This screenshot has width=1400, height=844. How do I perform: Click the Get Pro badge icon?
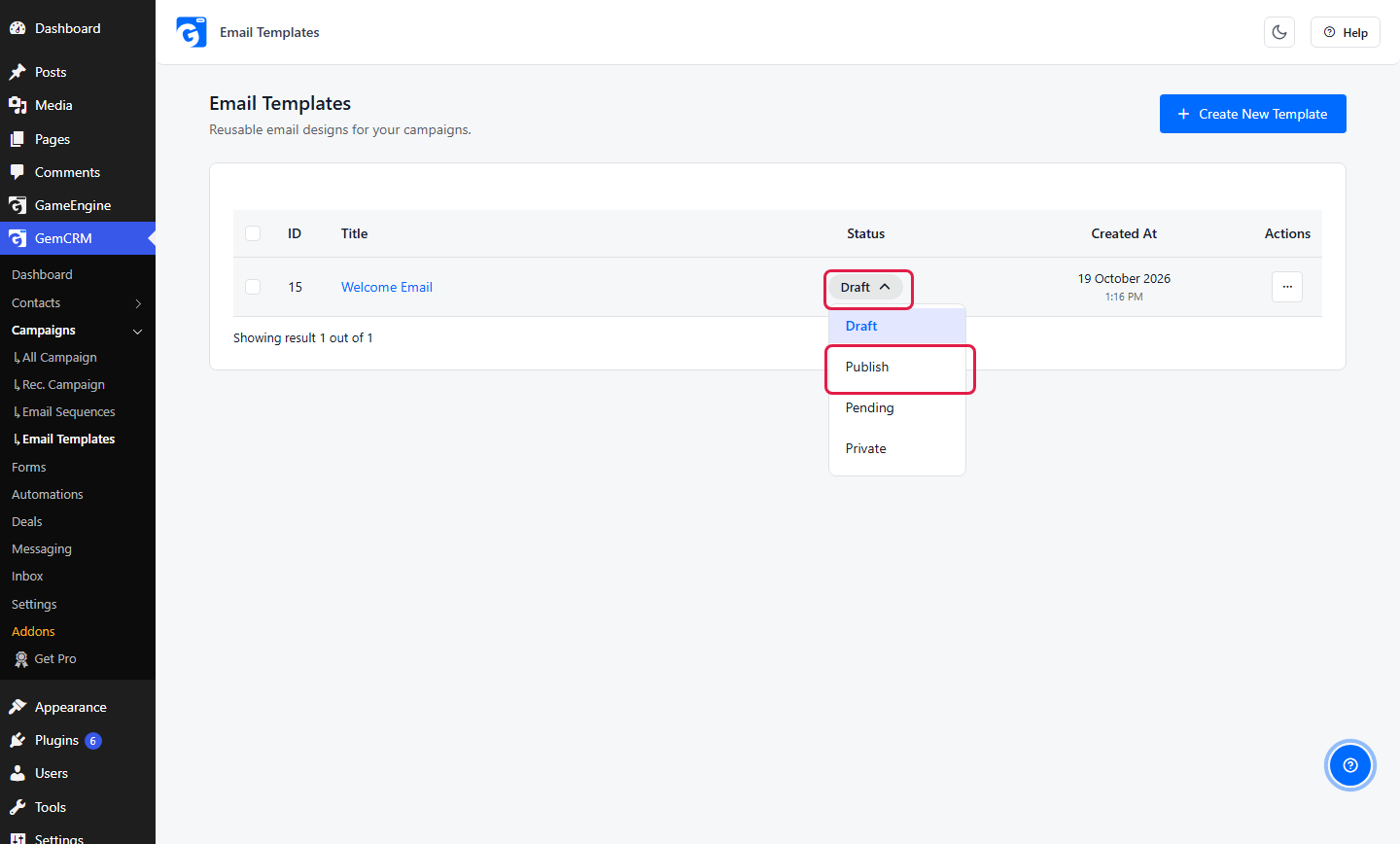click(x=21, y=659)
